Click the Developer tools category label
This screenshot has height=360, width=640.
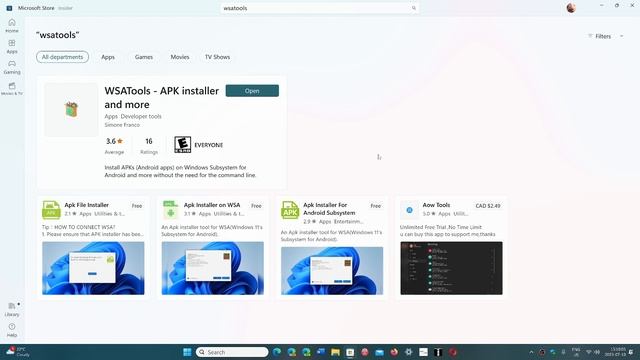[141, 116]
